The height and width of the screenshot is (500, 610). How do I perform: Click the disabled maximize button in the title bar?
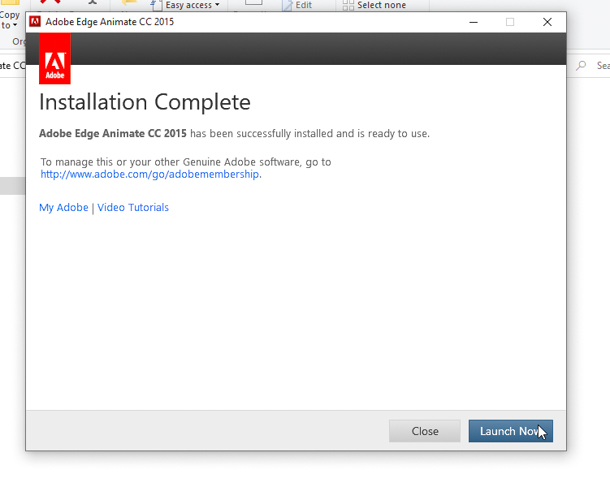(509, 22)
